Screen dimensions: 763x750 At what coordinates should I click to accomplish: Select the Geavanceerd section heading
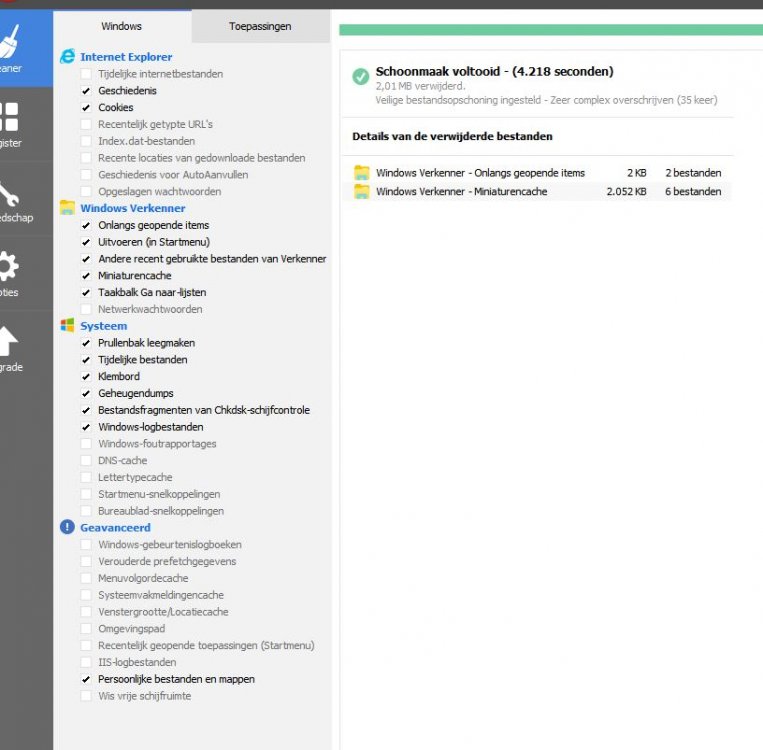[x=115, y=528]
